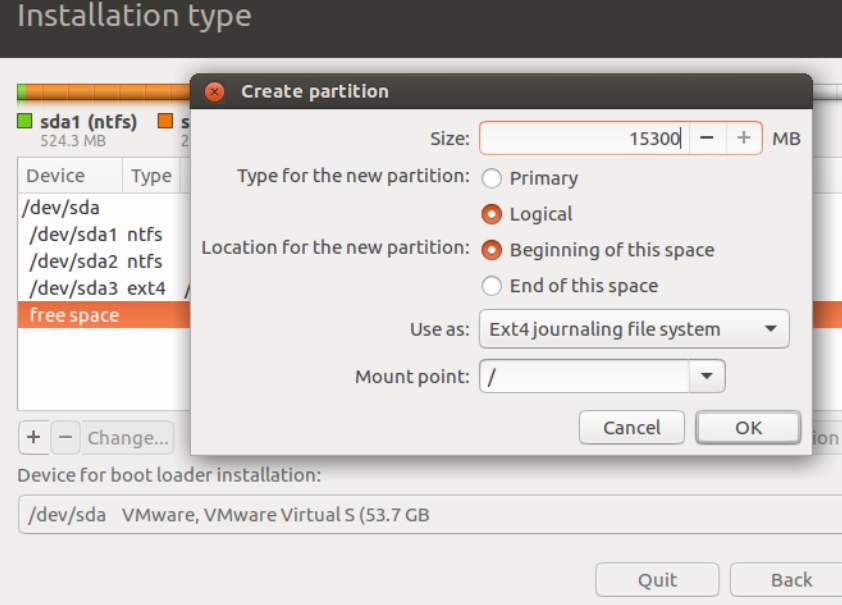Image resolution: width=842 pixels, height=605 pixels.
Task: Click the 524.3 MB size text
Action: (x=73, y=141)
